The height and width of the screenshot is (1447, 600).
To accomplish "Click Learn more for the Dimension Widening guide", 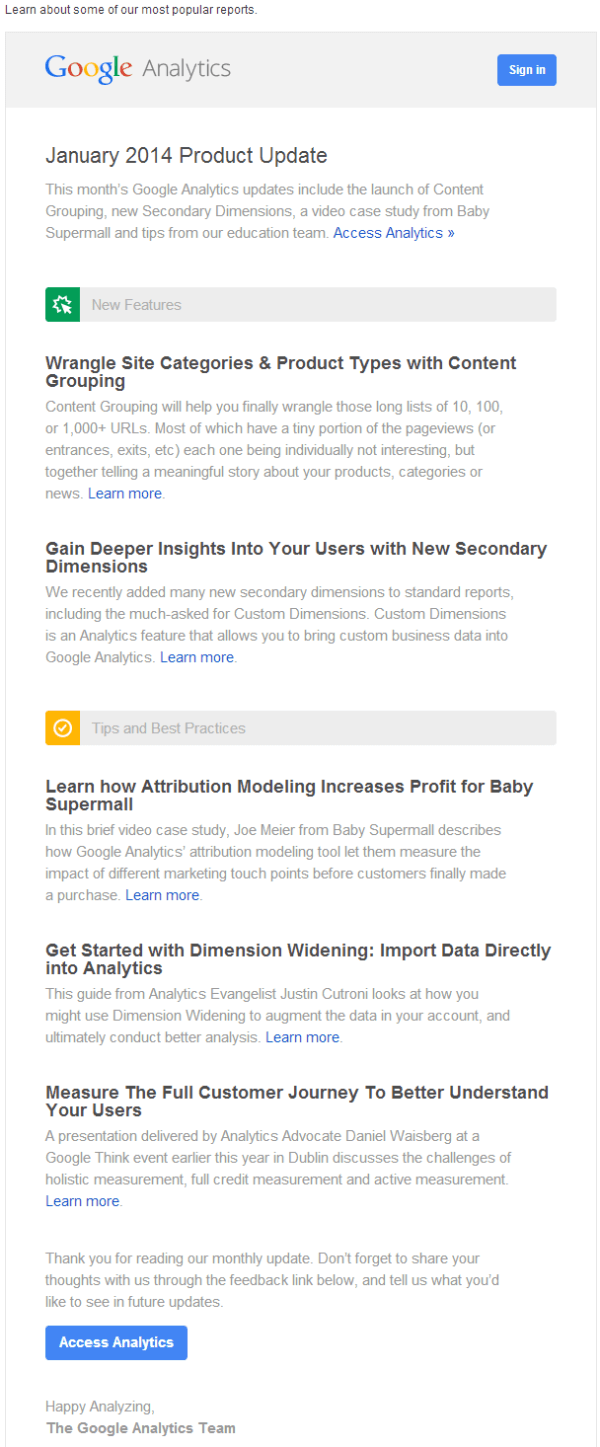I will point(302,1038).
